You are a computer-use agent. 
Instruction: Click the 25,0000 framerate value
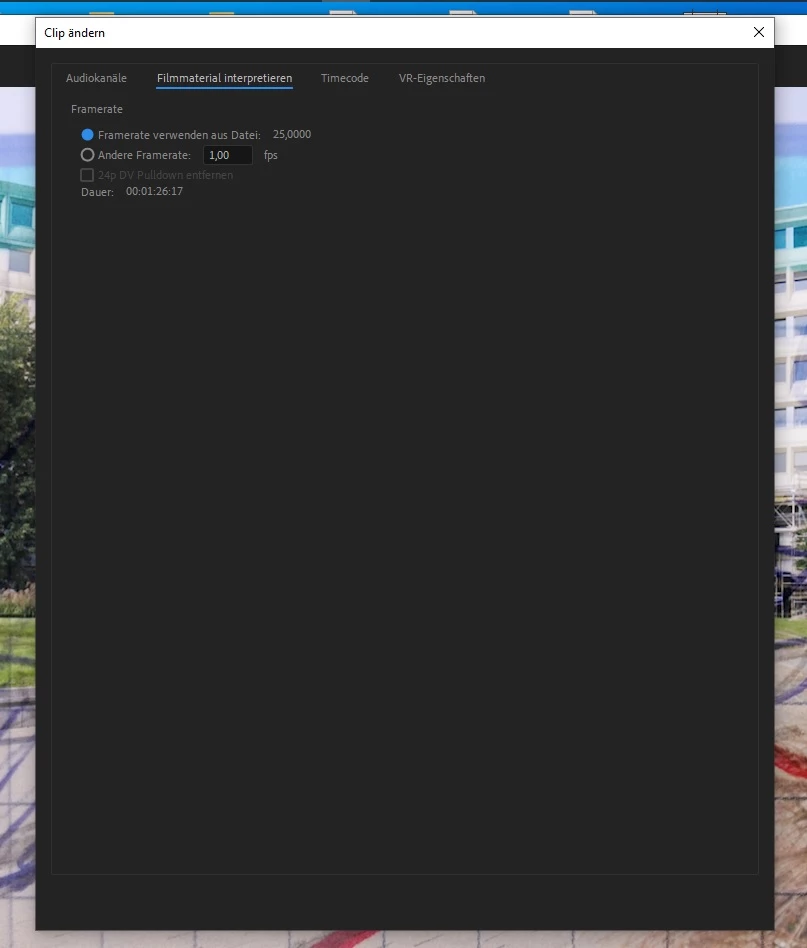(292, 134)
